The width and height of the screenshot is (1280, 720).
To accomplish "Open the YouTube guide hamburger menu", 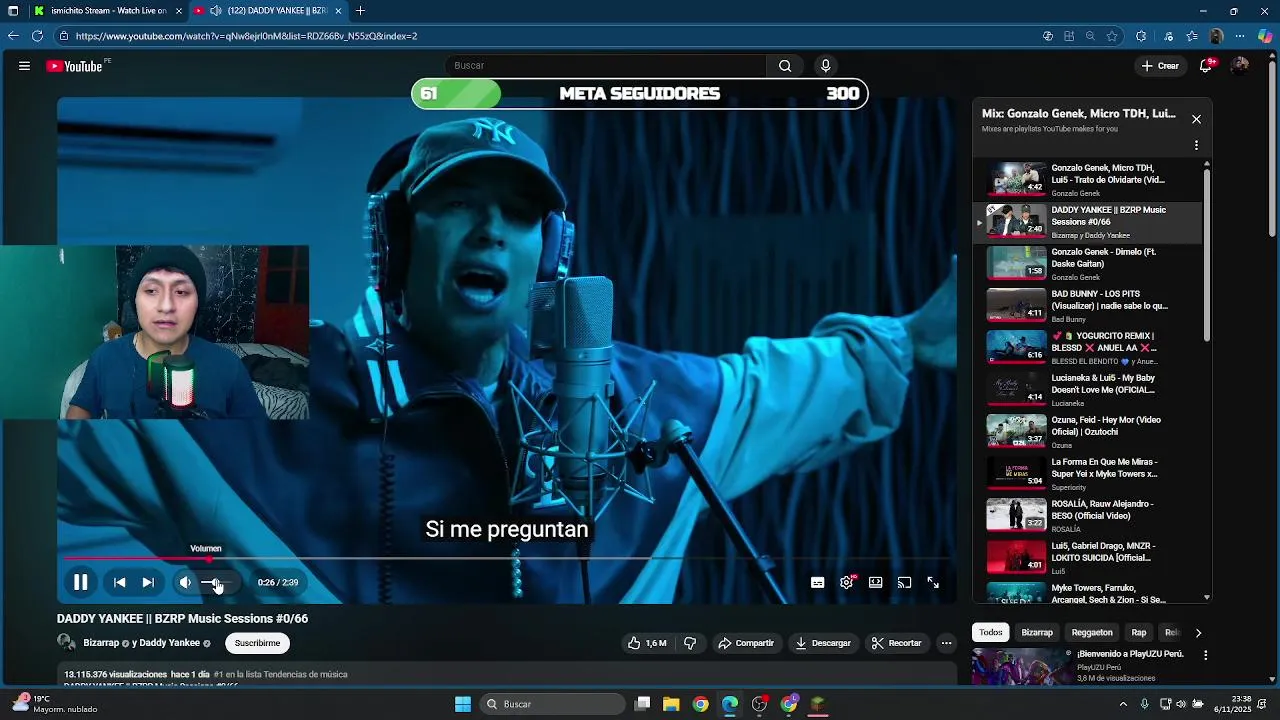I will 24,66.
